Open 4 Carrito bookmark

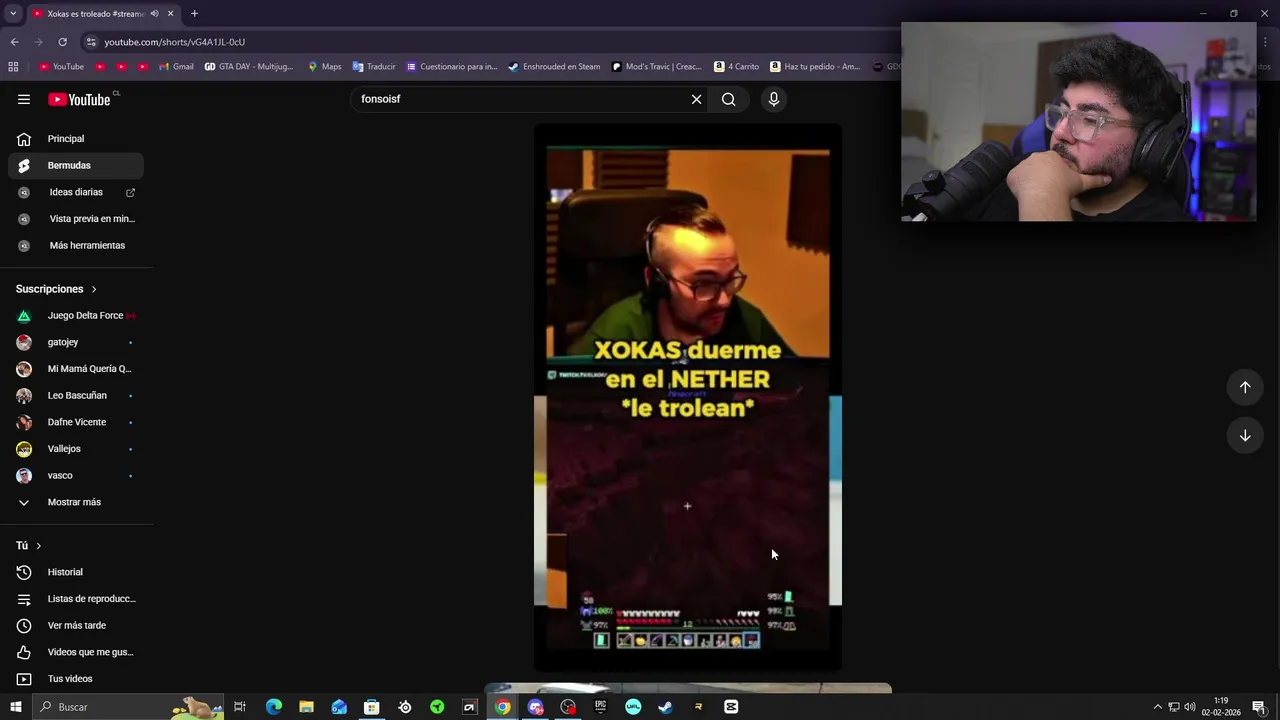tap(737, 67)
